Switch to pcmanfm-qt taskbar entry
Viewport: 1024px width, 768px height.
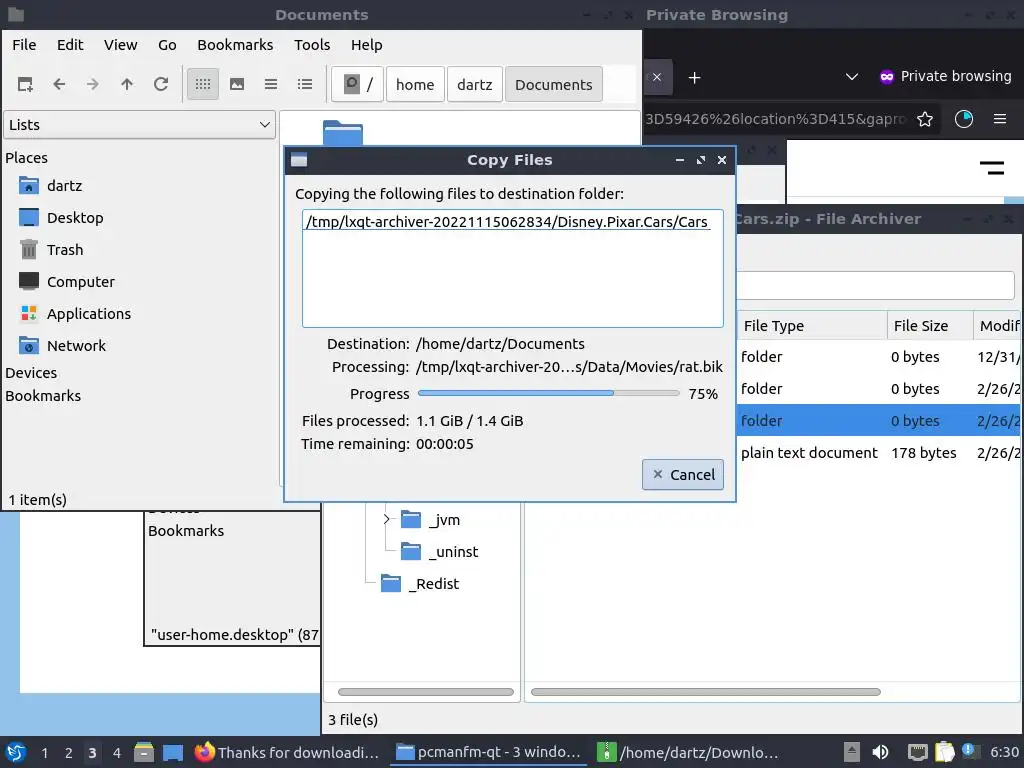pyautogui.click(x=488, y=752)
